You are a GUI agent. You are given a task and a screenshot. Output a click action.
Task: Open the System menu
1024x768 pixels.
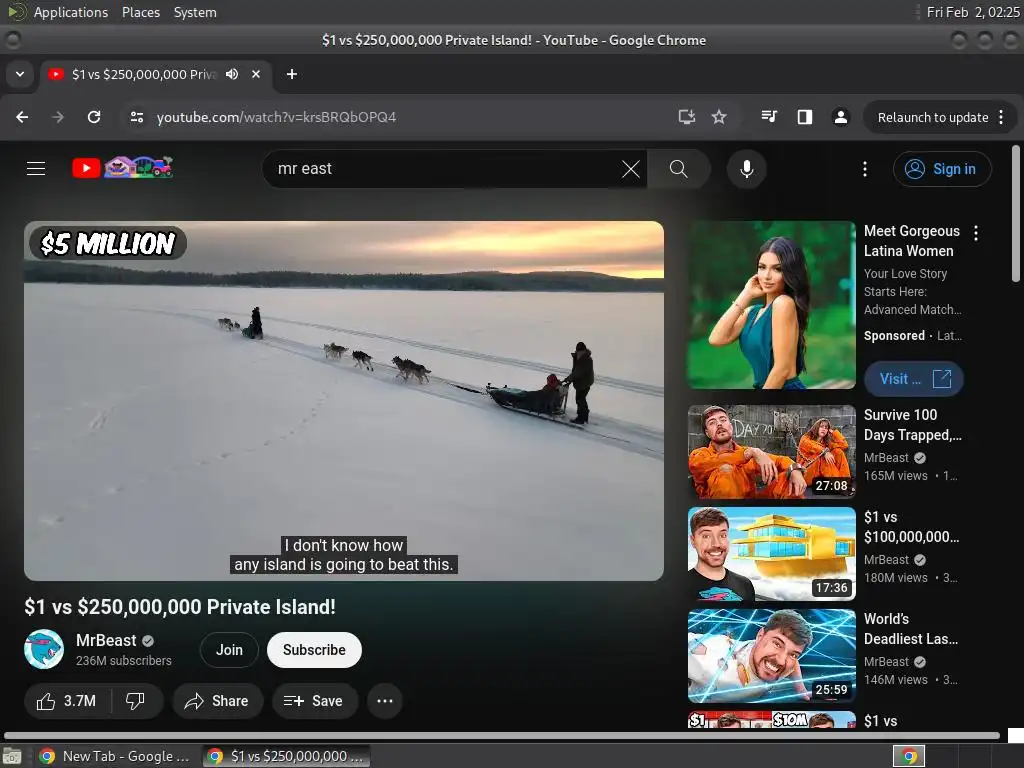point(195,12)
